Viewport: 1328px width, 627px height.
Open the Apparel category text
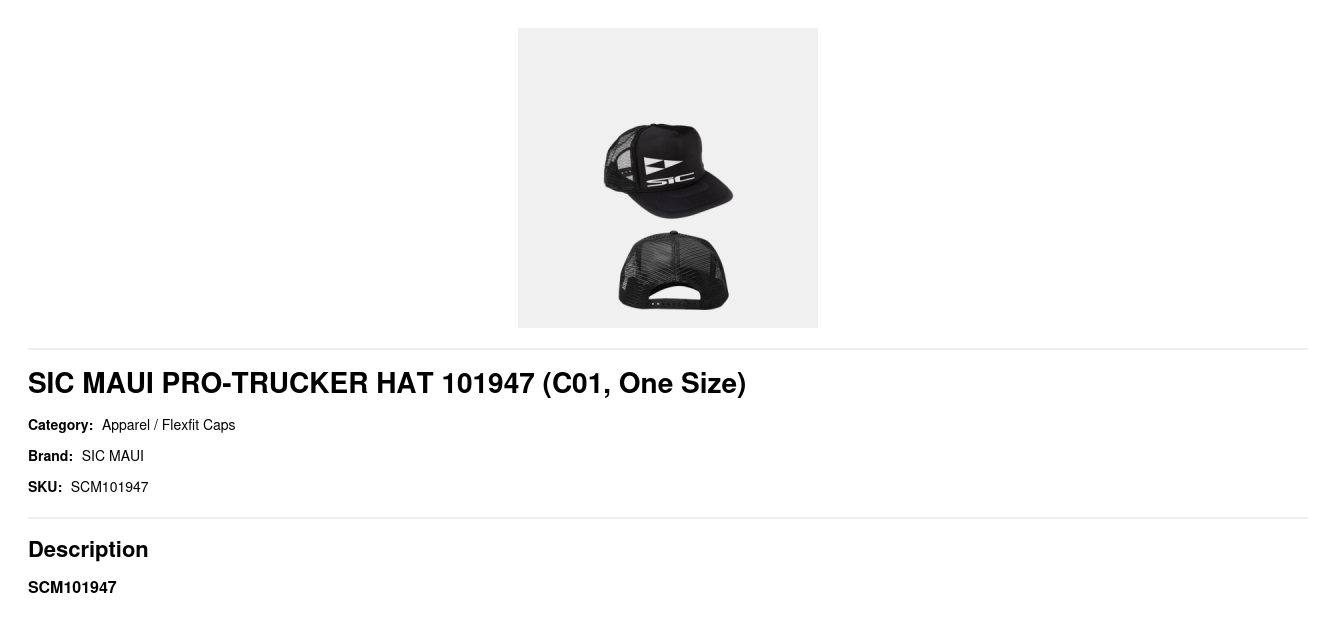(x=126, y=425)
